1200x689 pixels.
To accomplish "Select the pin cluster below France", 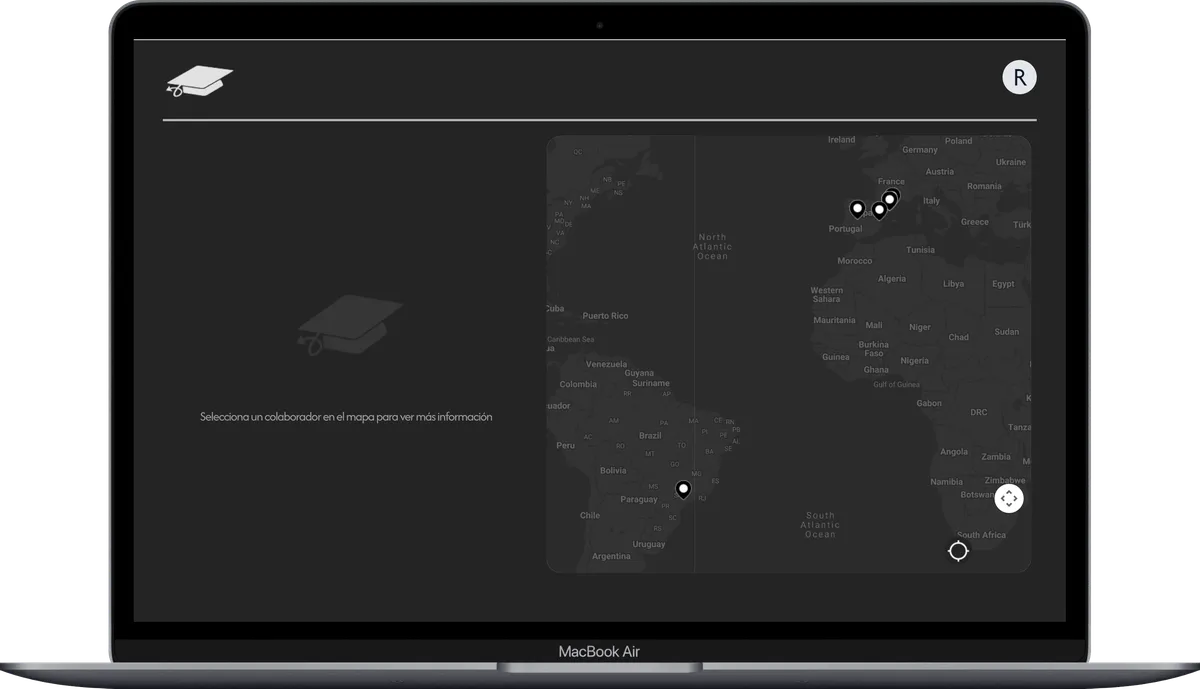I will [890, 198].
